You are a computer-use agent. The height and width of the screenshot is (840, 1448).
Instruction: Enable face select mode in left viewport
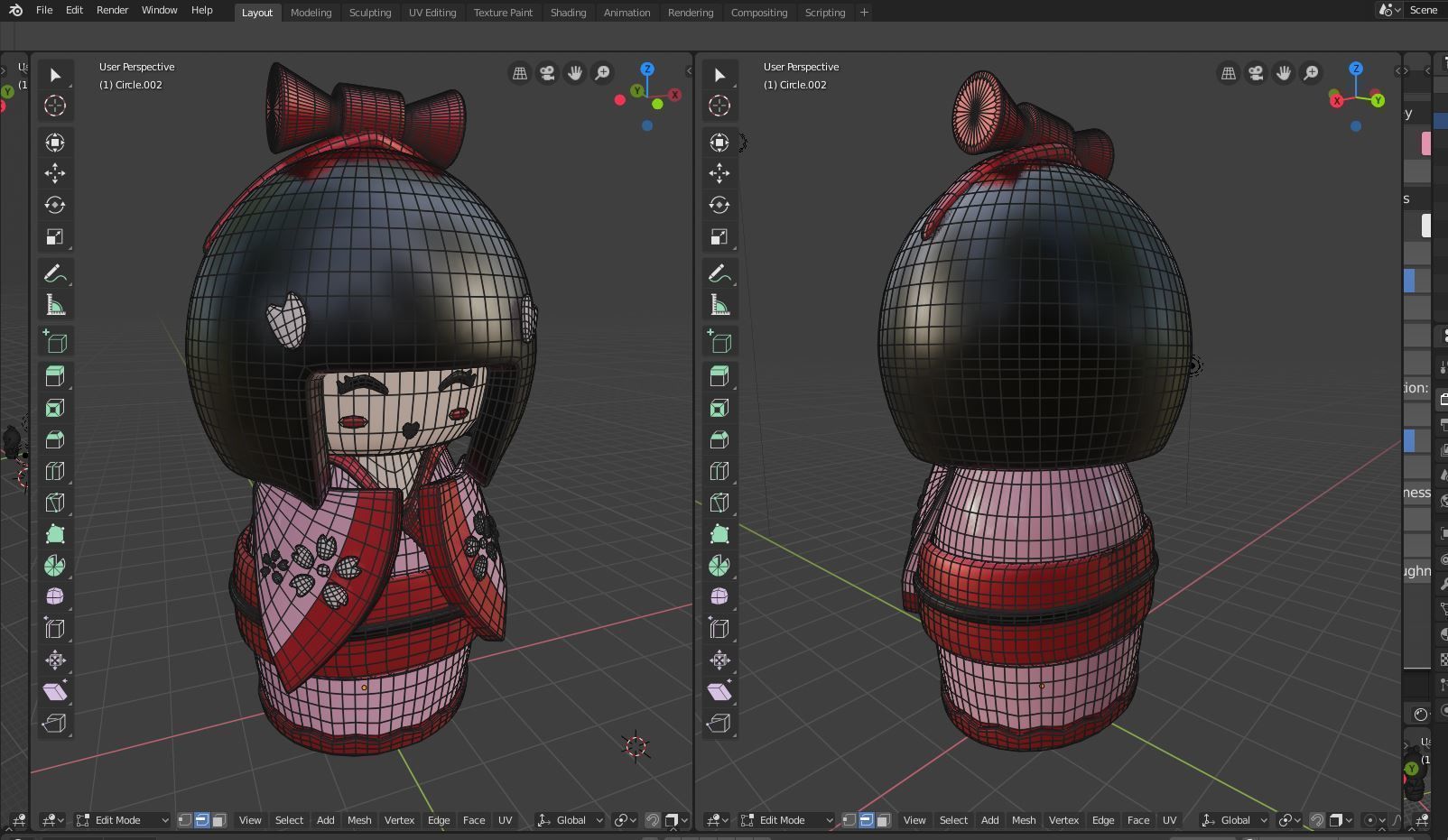(x=218, y=820)
